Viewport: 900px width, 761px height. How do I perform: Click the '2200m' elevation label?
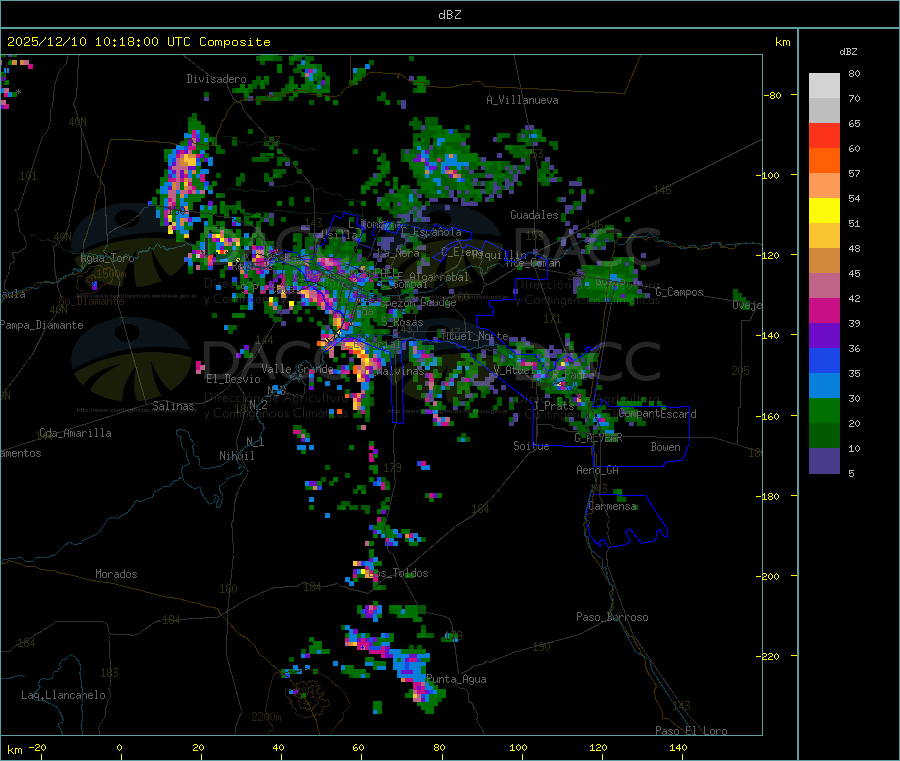266,717
